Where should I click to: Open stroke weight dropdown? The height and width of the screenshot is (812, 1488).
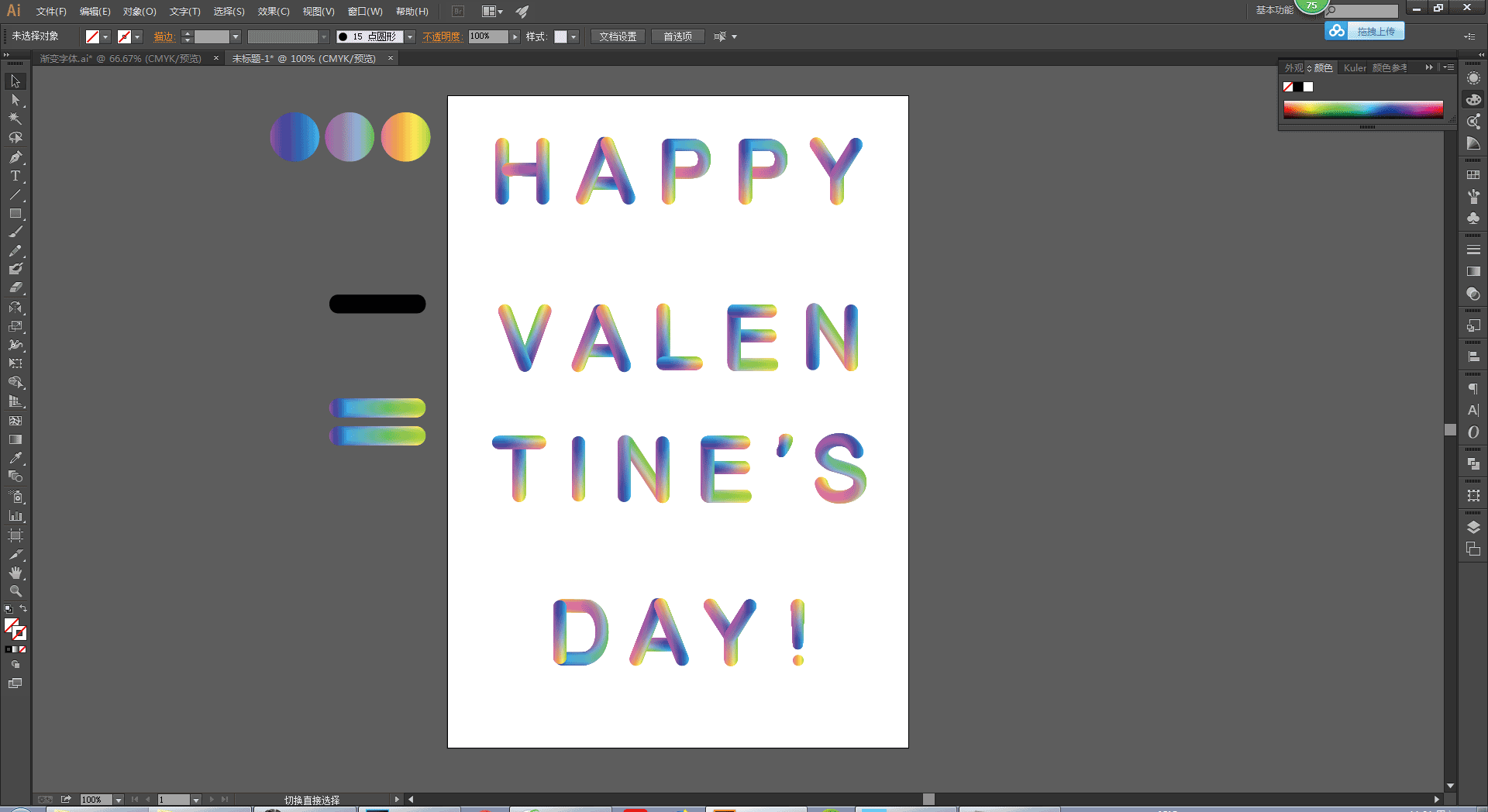(x=236, y=37)
